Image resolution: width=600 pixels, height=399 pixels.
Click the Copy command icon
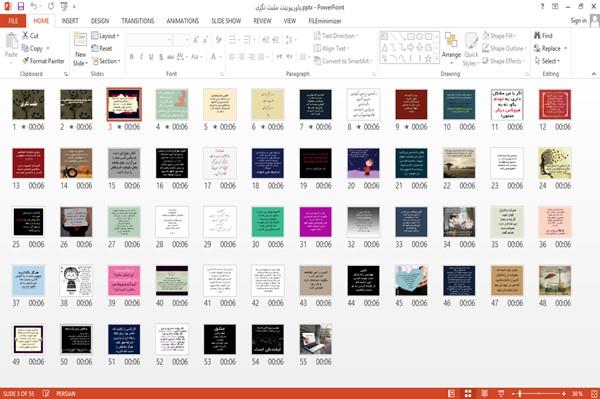(x=25, y=48)
